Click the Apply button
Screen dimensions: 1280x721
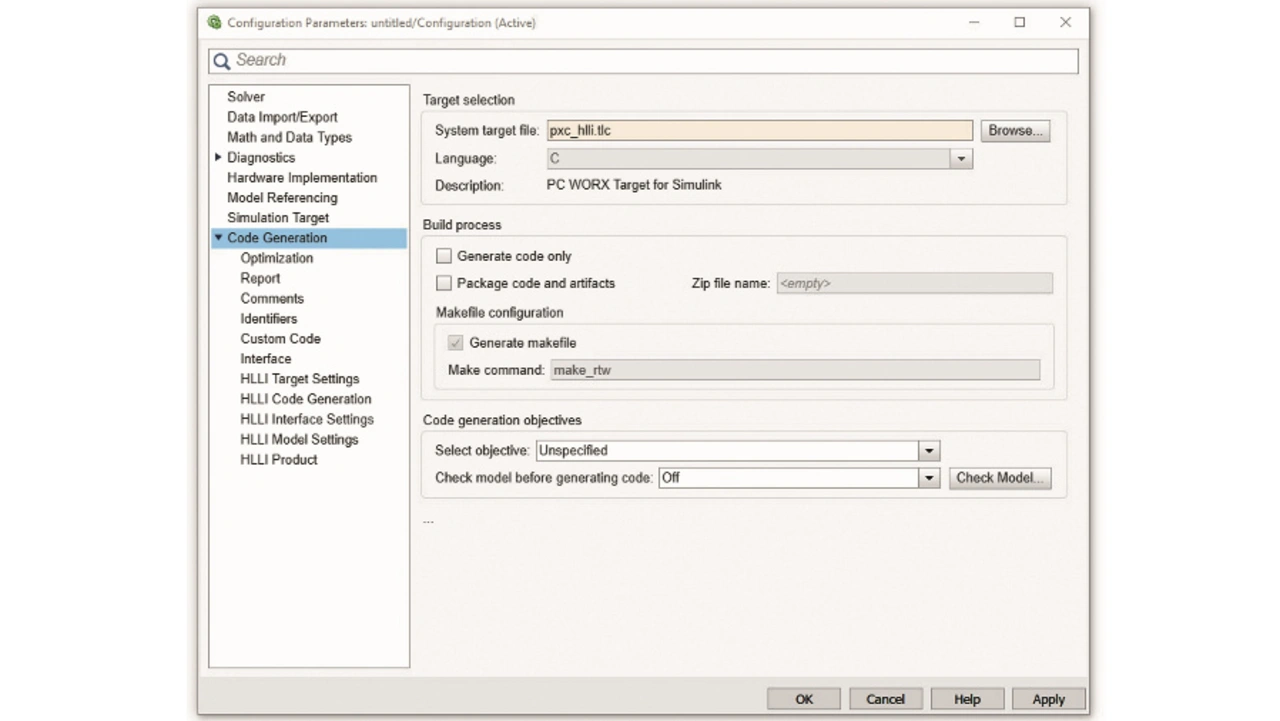click(x=1048, y=699)
